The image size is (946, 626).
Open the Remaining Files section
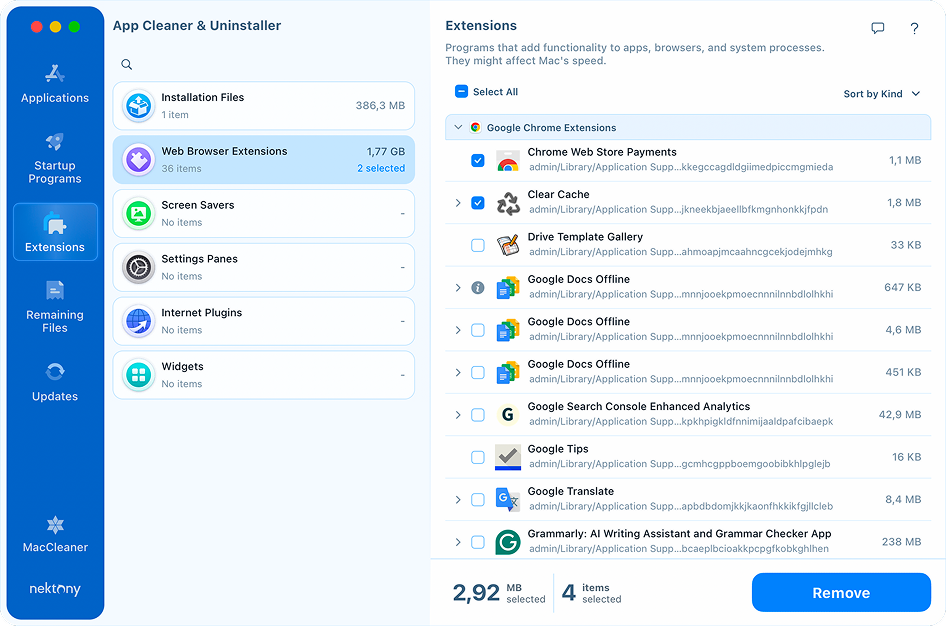click(x=55, y=305)
